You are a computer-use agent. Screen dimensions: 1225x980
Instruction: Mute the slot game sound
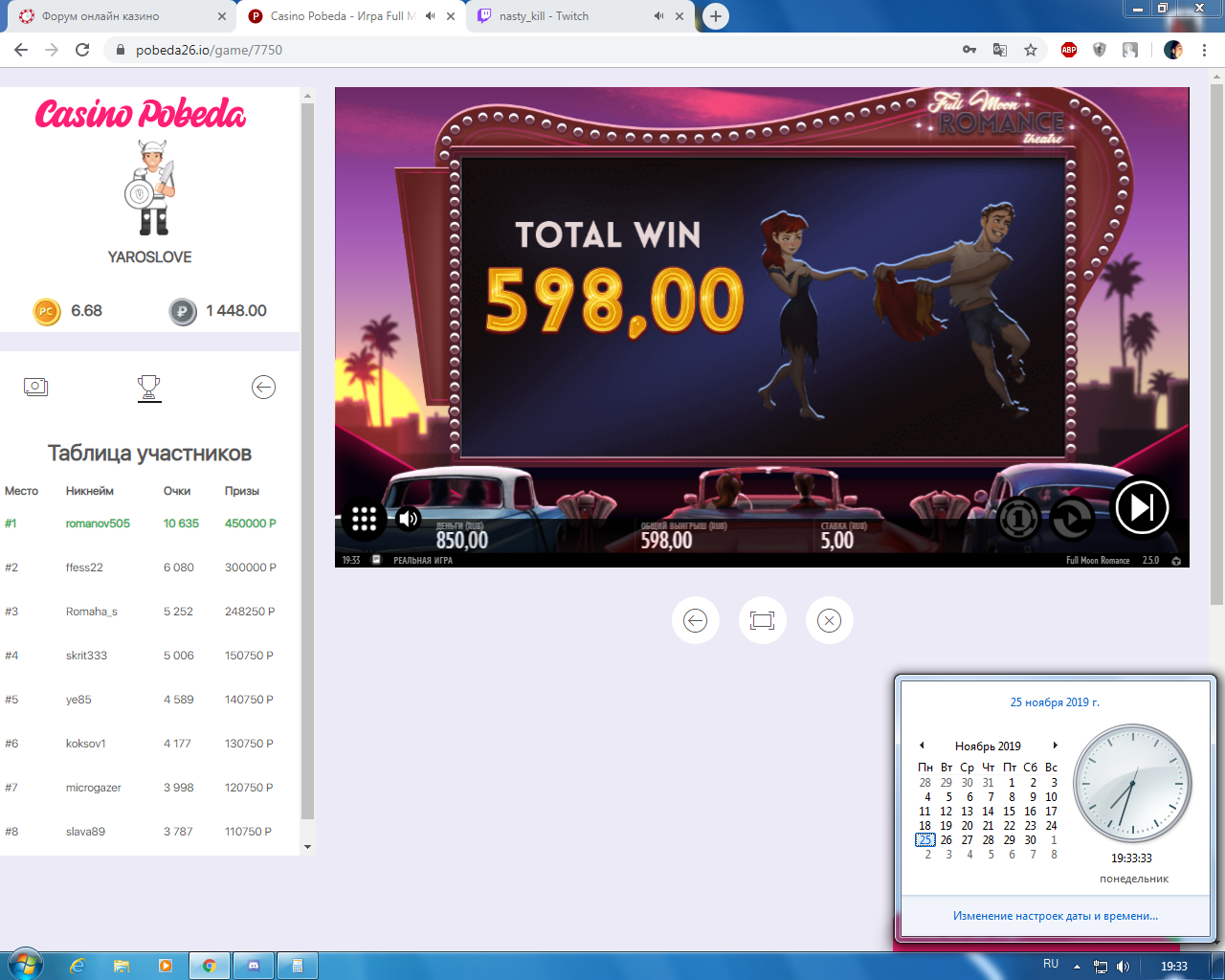click(409, 519)
